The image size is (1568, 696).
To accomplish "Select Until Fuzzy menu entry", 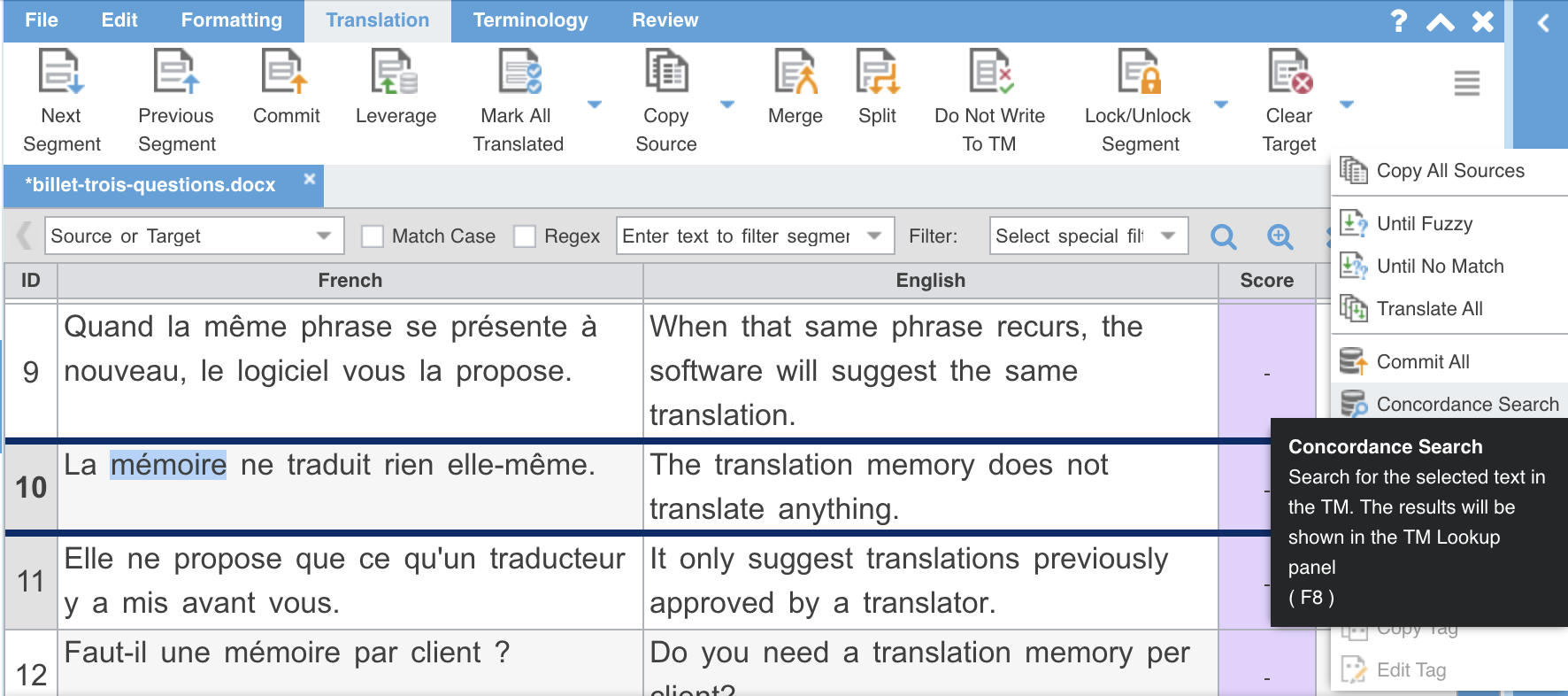I will pos(1449,224).
